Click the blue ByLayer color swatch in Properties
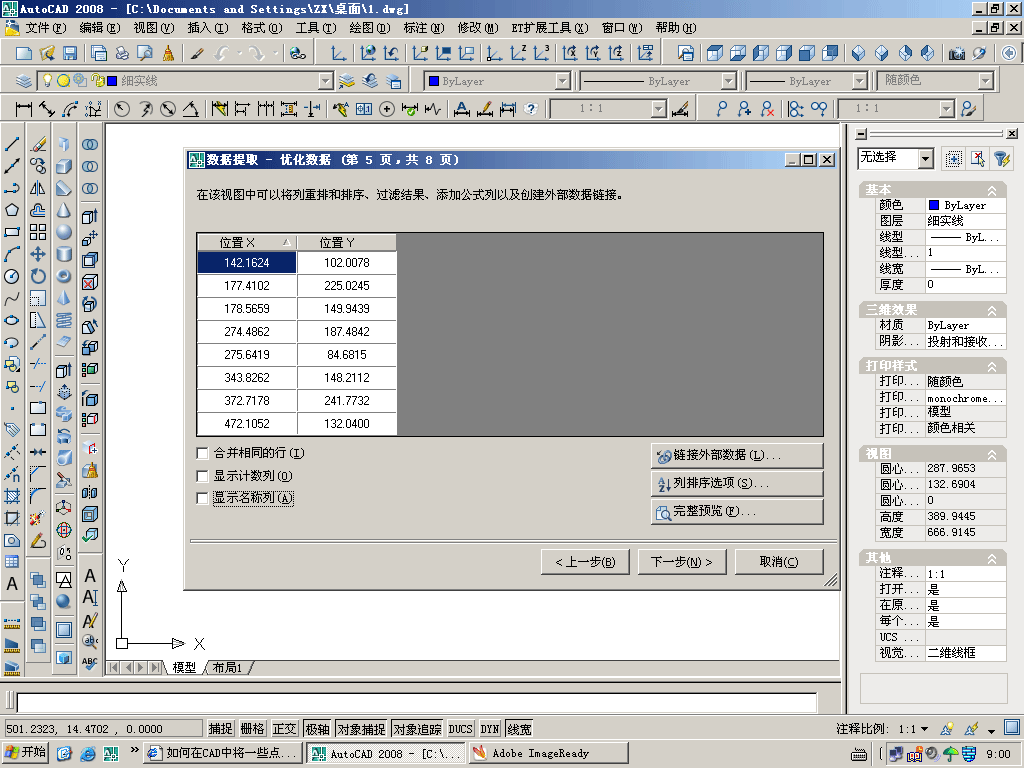Screen dimensions: 1024x768 tap(934, 205)
